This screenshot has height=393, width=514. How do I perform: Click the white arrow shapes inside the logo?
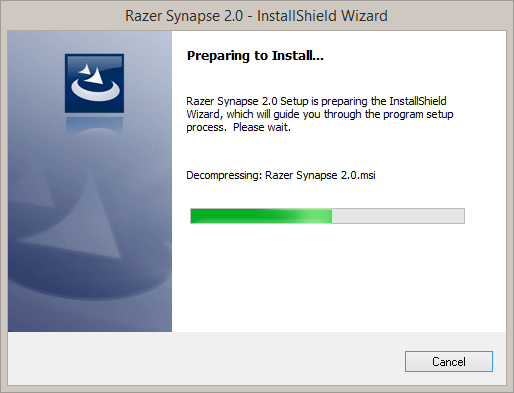tap(92, 74)
